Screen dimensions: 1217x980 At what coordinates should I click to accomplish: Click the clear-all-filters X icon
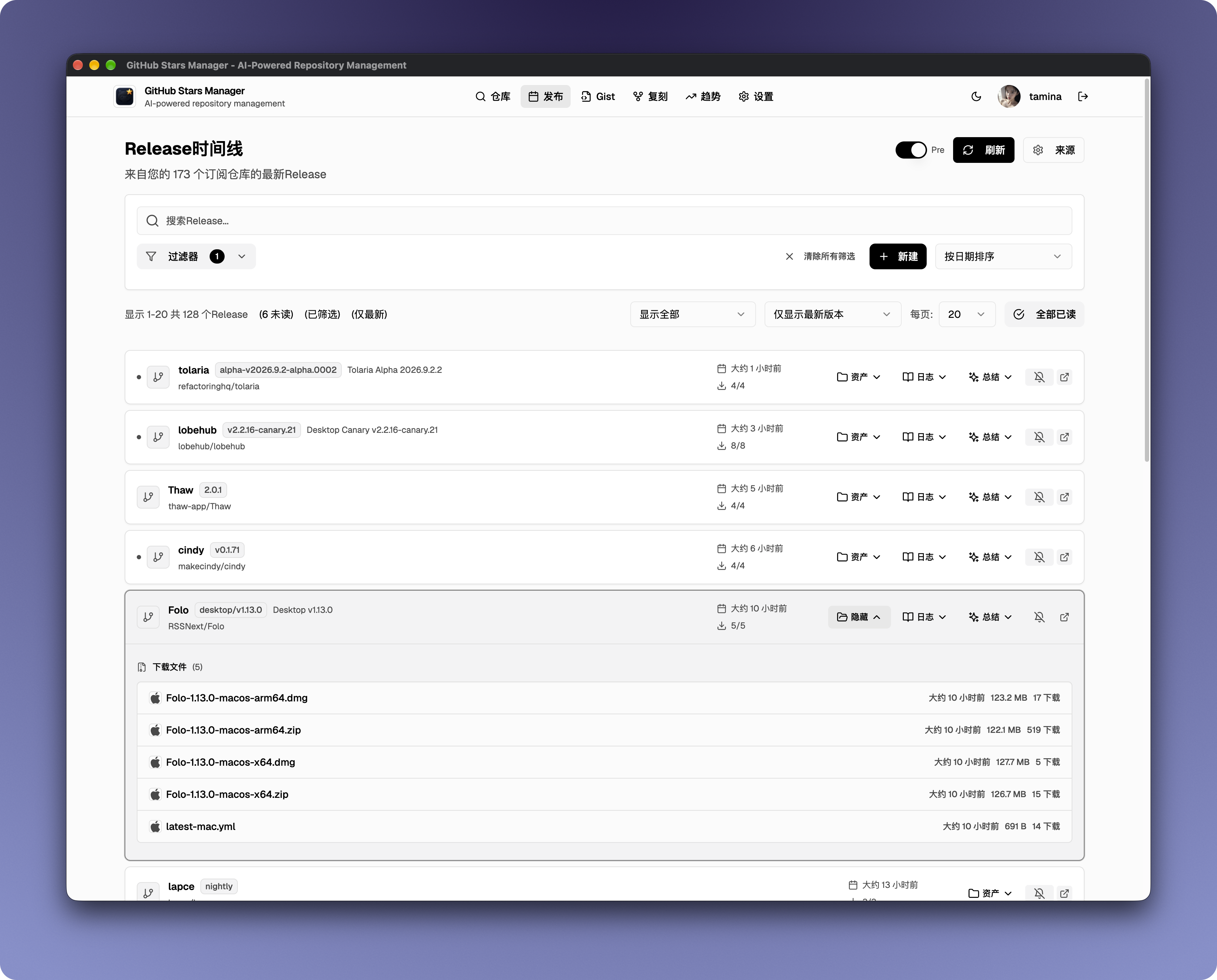pyautogui.click(x=789, y=256)
